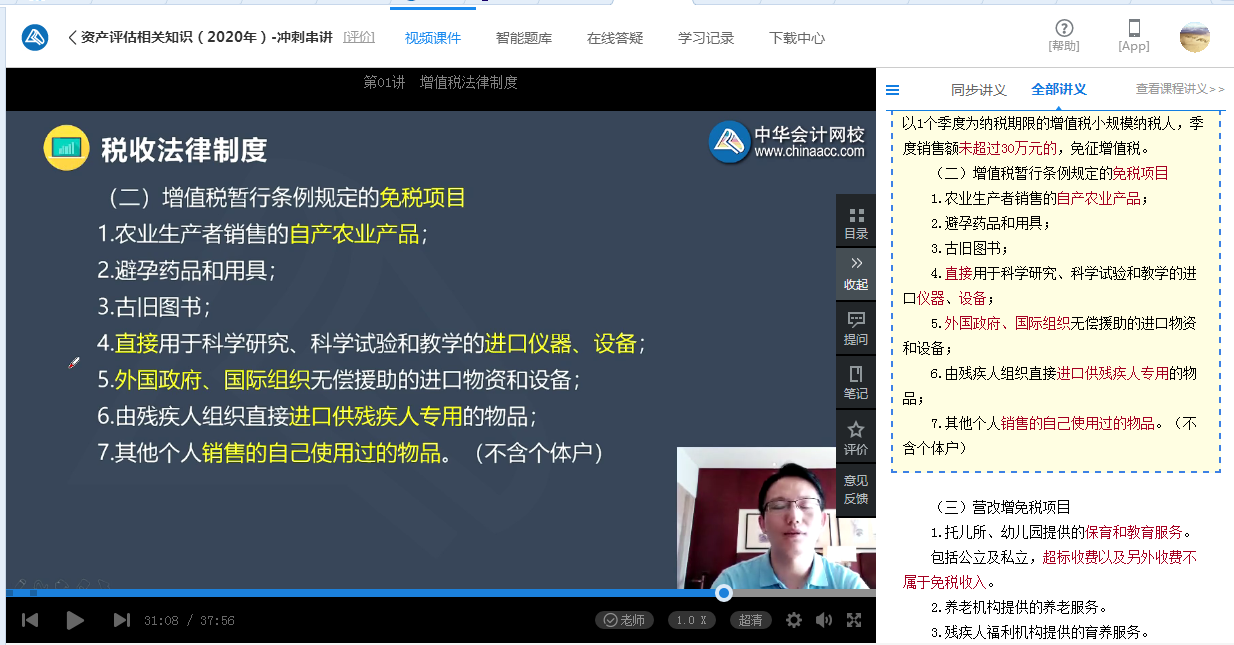
Task: Skip to previous video
Action: tap(30, 620)
